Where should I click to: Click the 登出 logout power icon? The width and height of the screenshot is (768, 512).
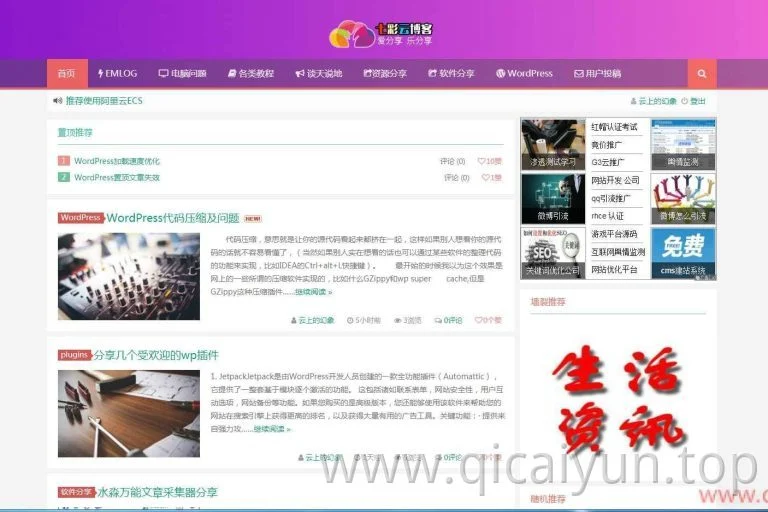click(684, 101)
